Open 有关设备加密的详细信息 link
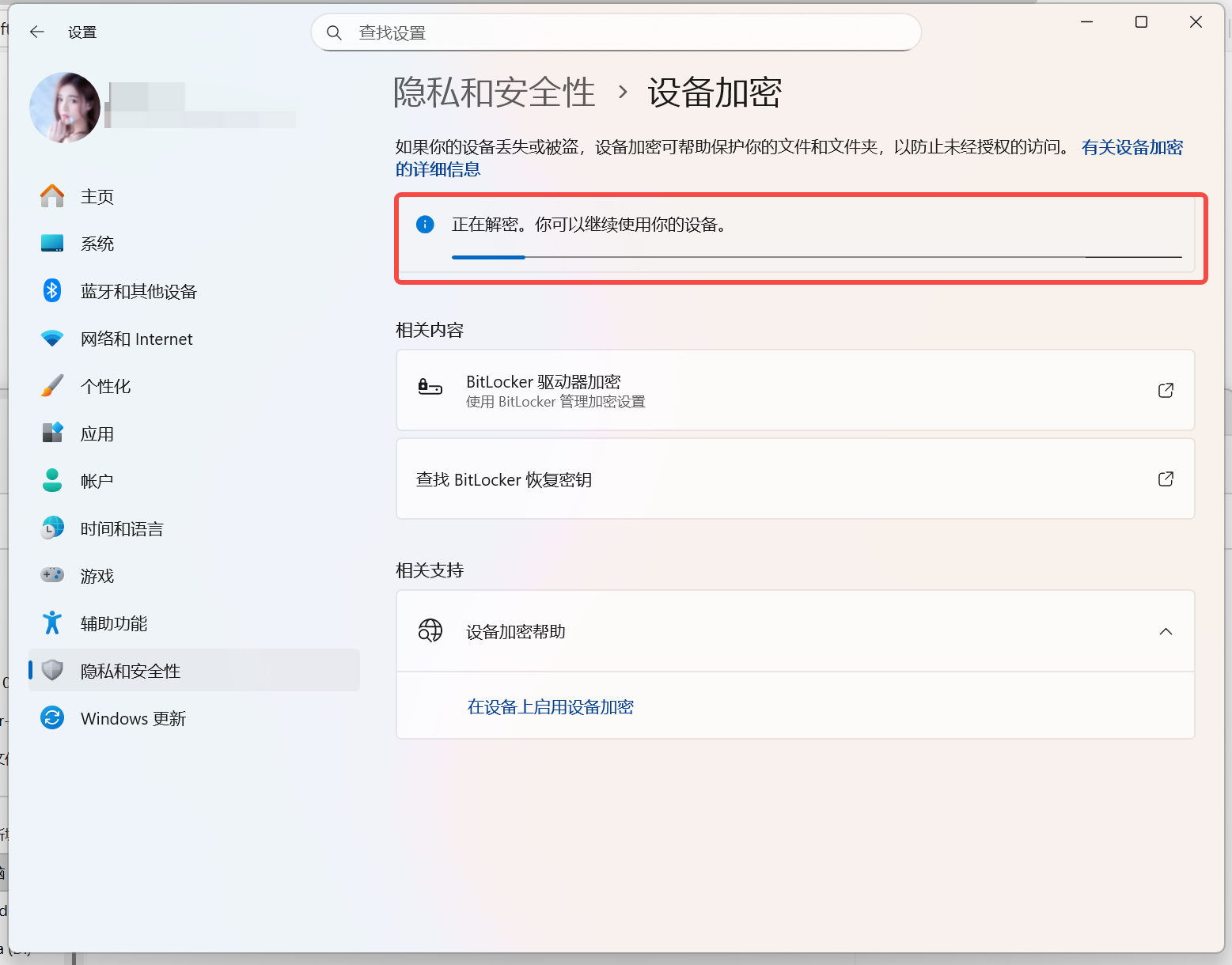The image size is (1232, 965). (1131, 147)
